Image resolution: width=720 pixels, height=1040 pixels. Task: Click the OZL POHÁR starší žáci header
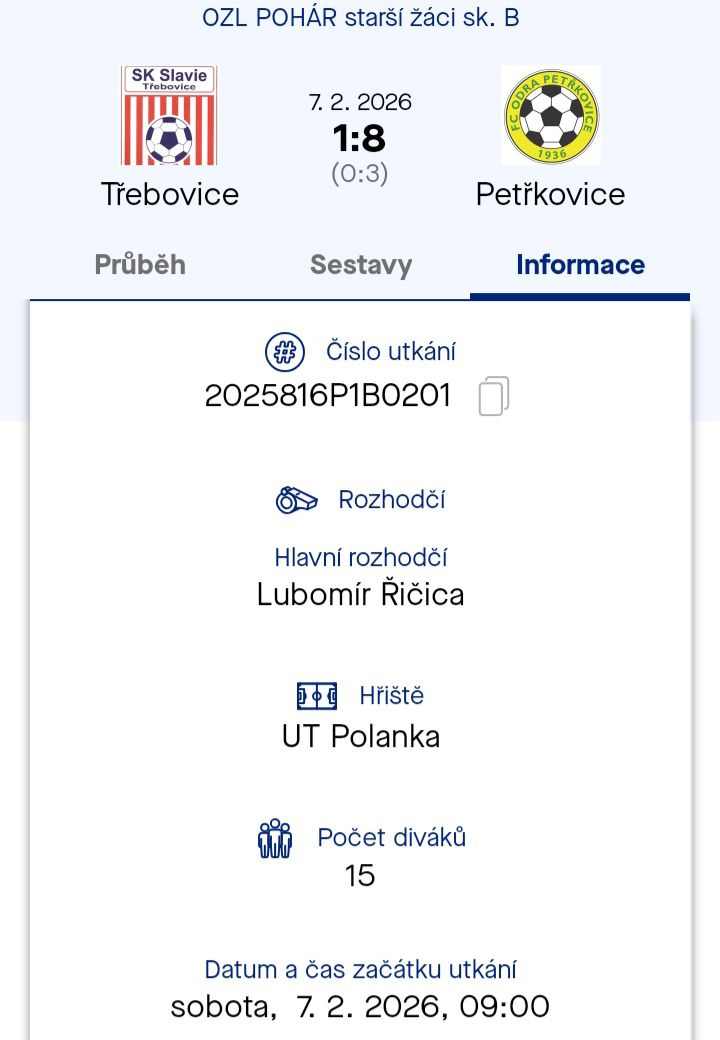click(361, 18)
